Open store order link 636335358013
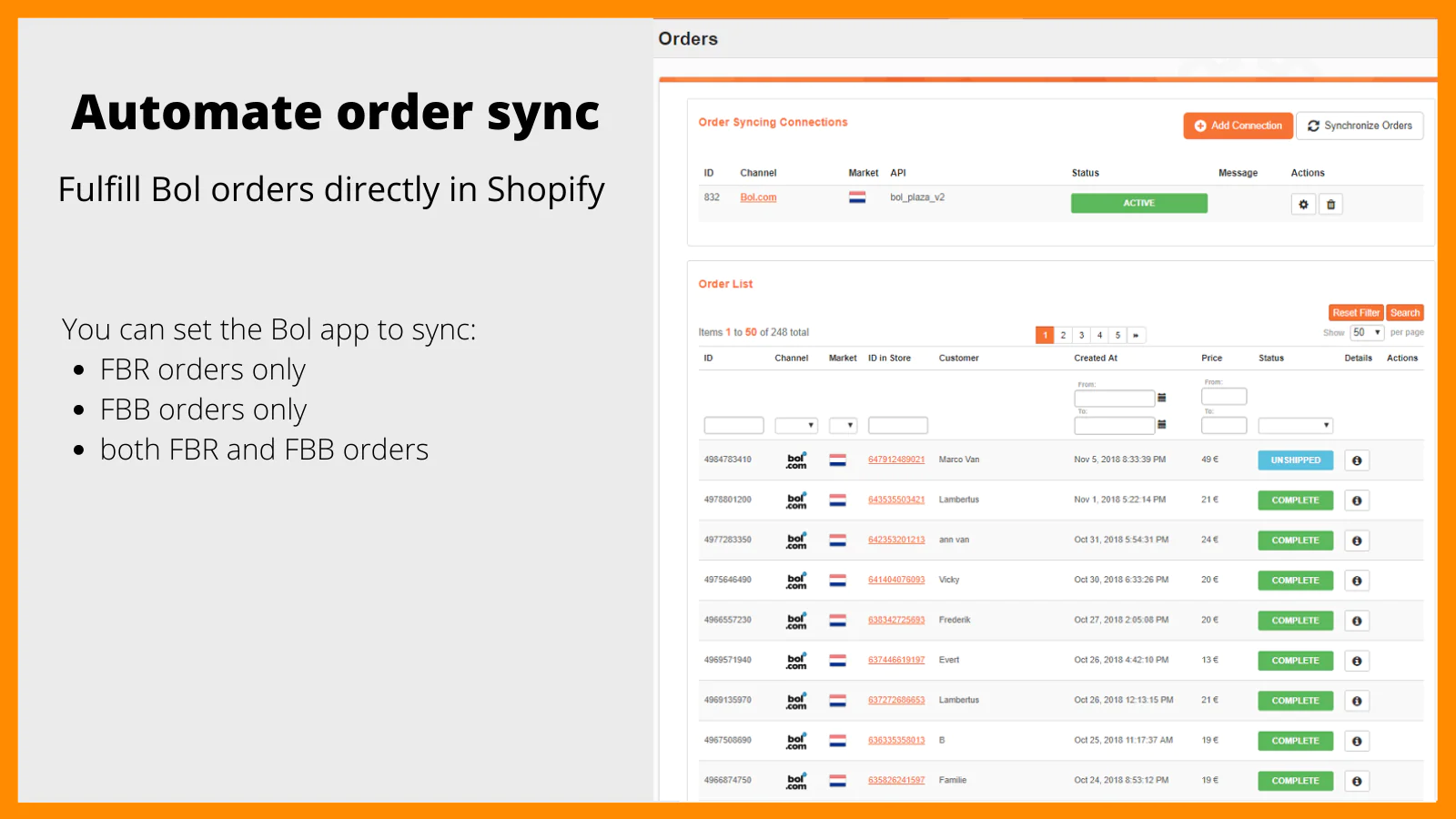The image size is (1456, 819). (896, 740)
